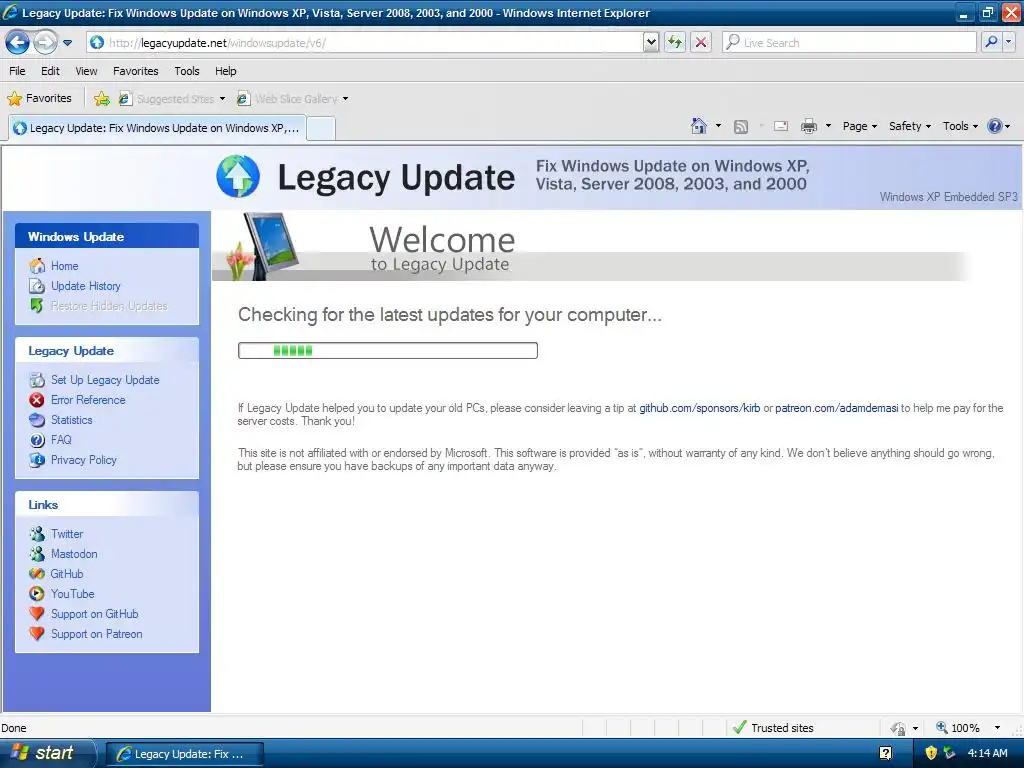
Task: Open the Page command menu
Action: (859, 126)
